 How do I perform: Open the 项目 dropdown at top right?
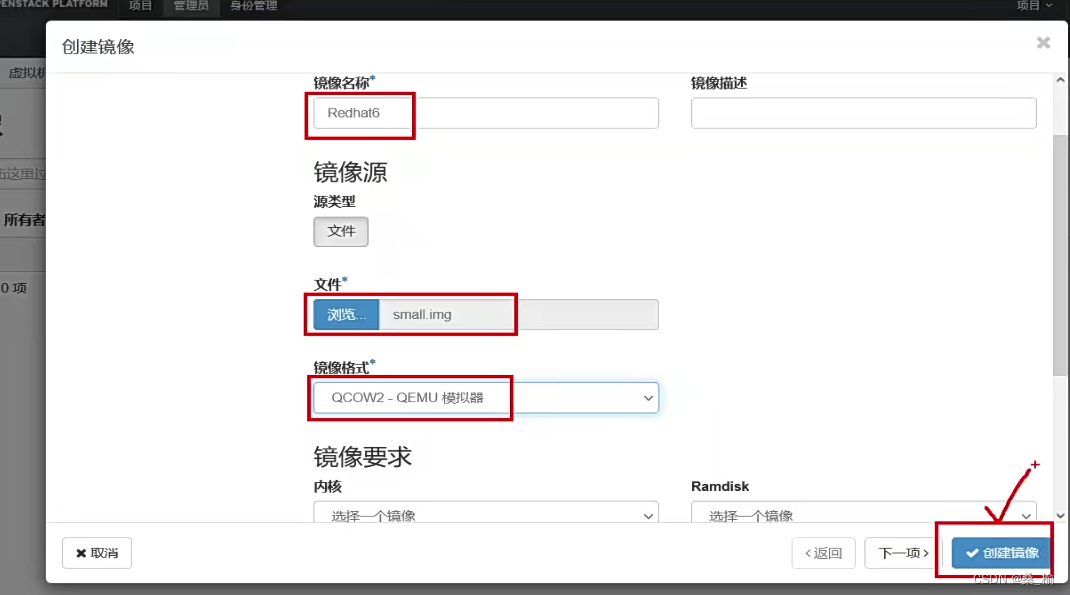(1034, 6)
